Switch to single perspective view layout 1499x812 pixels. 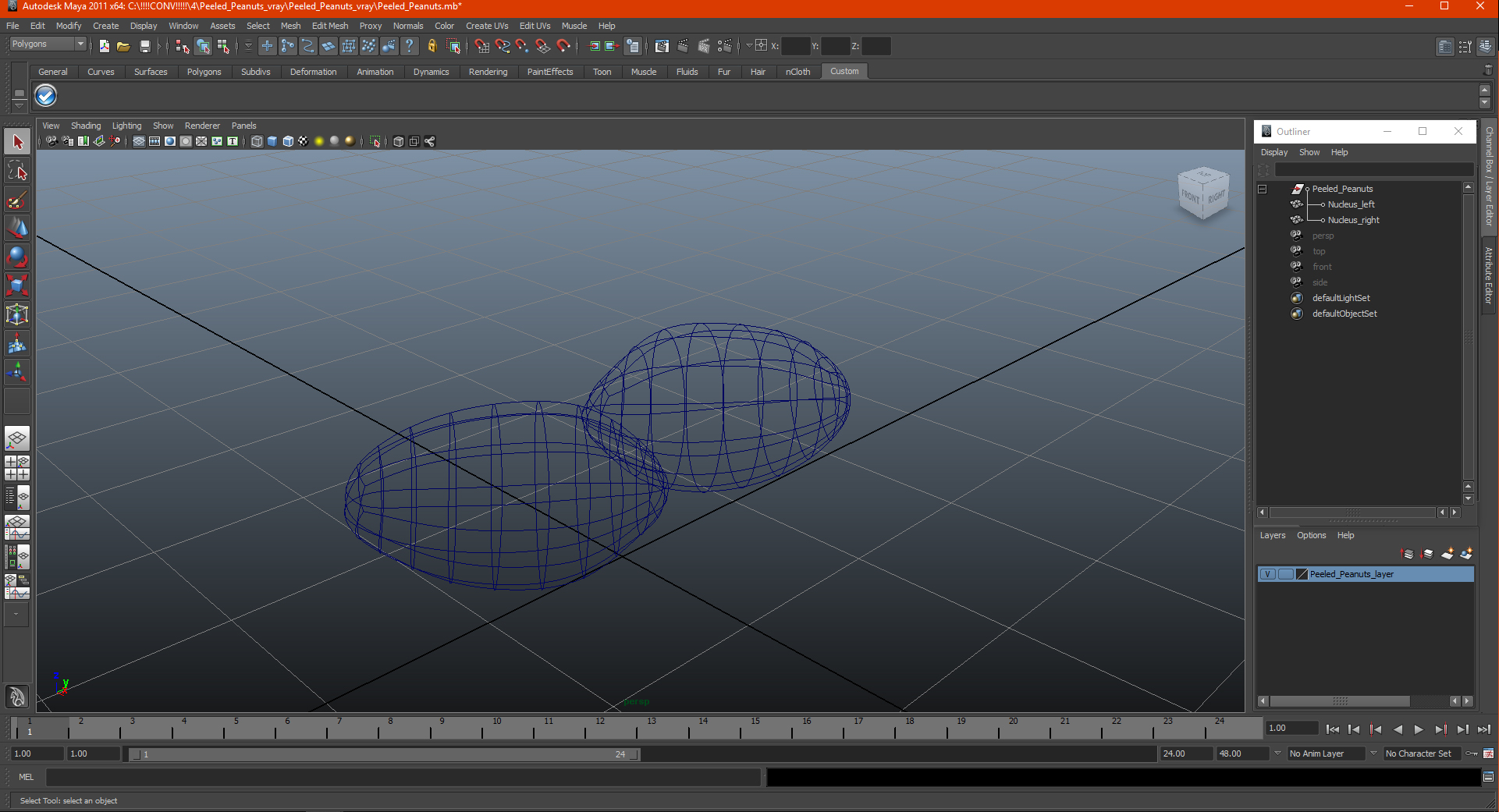(17, 438)
